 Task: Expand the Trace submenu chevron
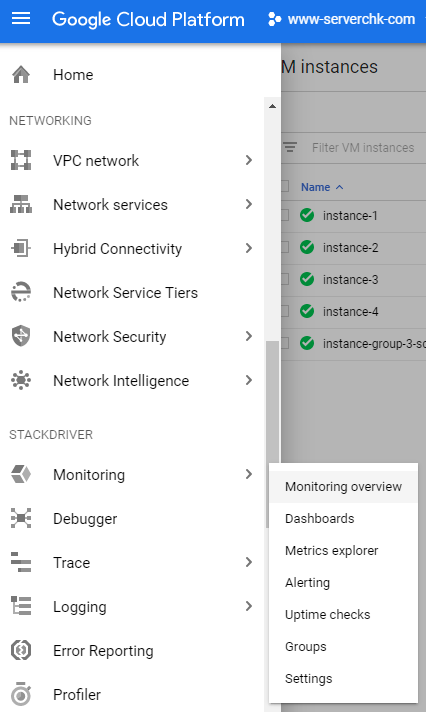click(x=248, y=562)
